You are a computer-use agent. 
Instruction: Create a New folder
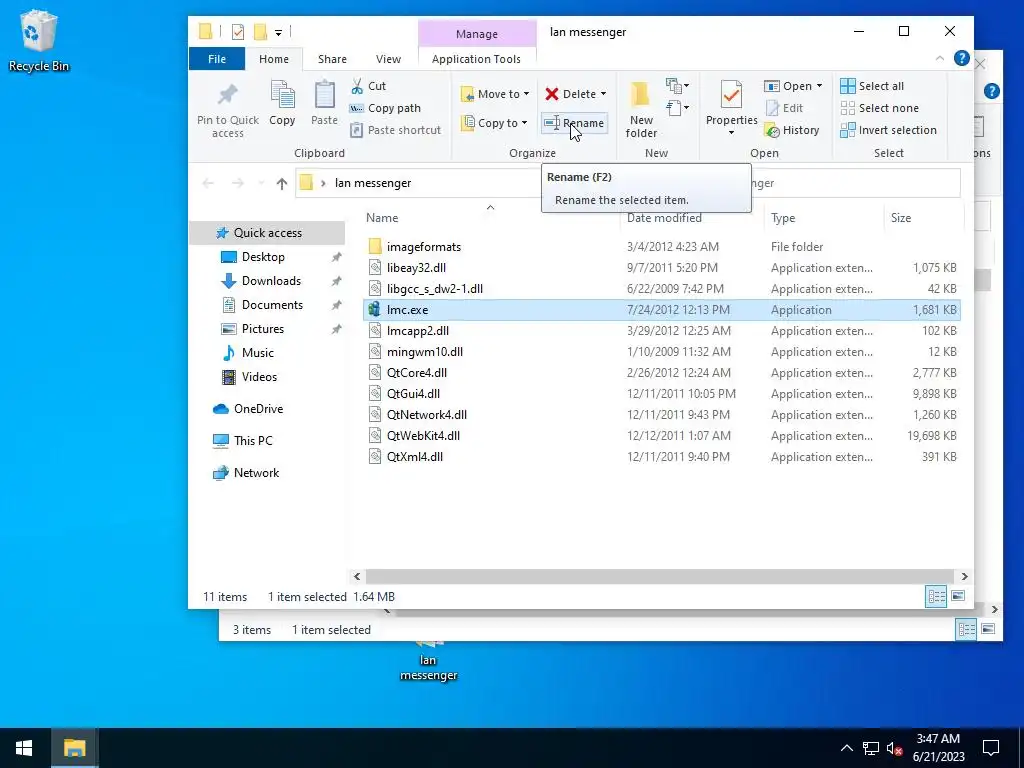641,109
